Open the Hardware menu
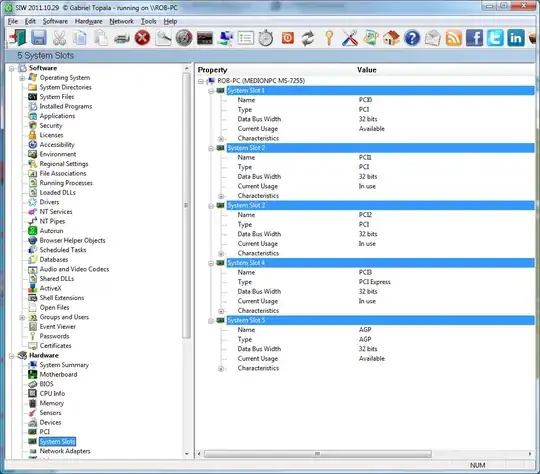The image size is (540, 474). (x=89, y=21)
